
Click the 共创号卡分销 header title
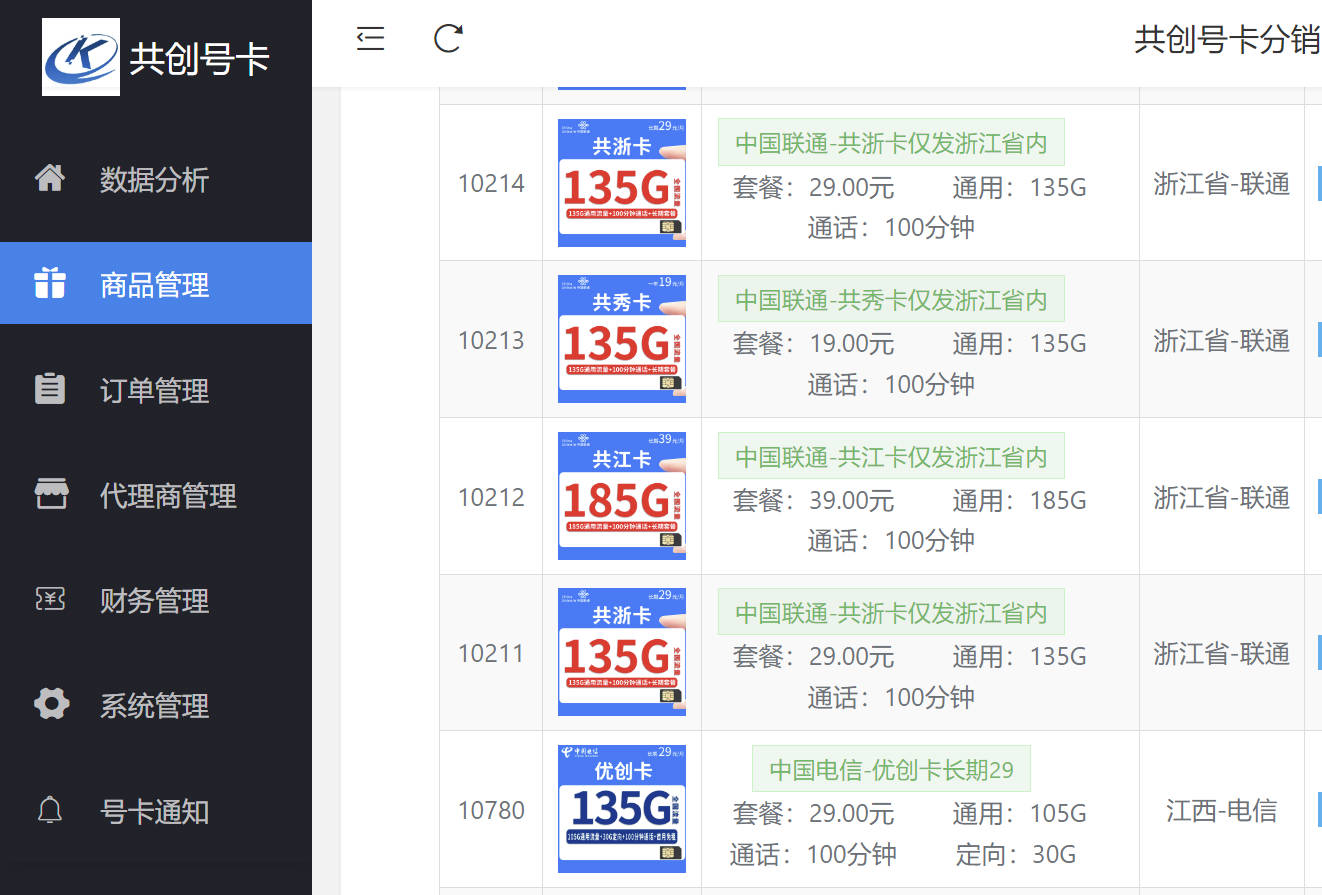coord(1227,39)
